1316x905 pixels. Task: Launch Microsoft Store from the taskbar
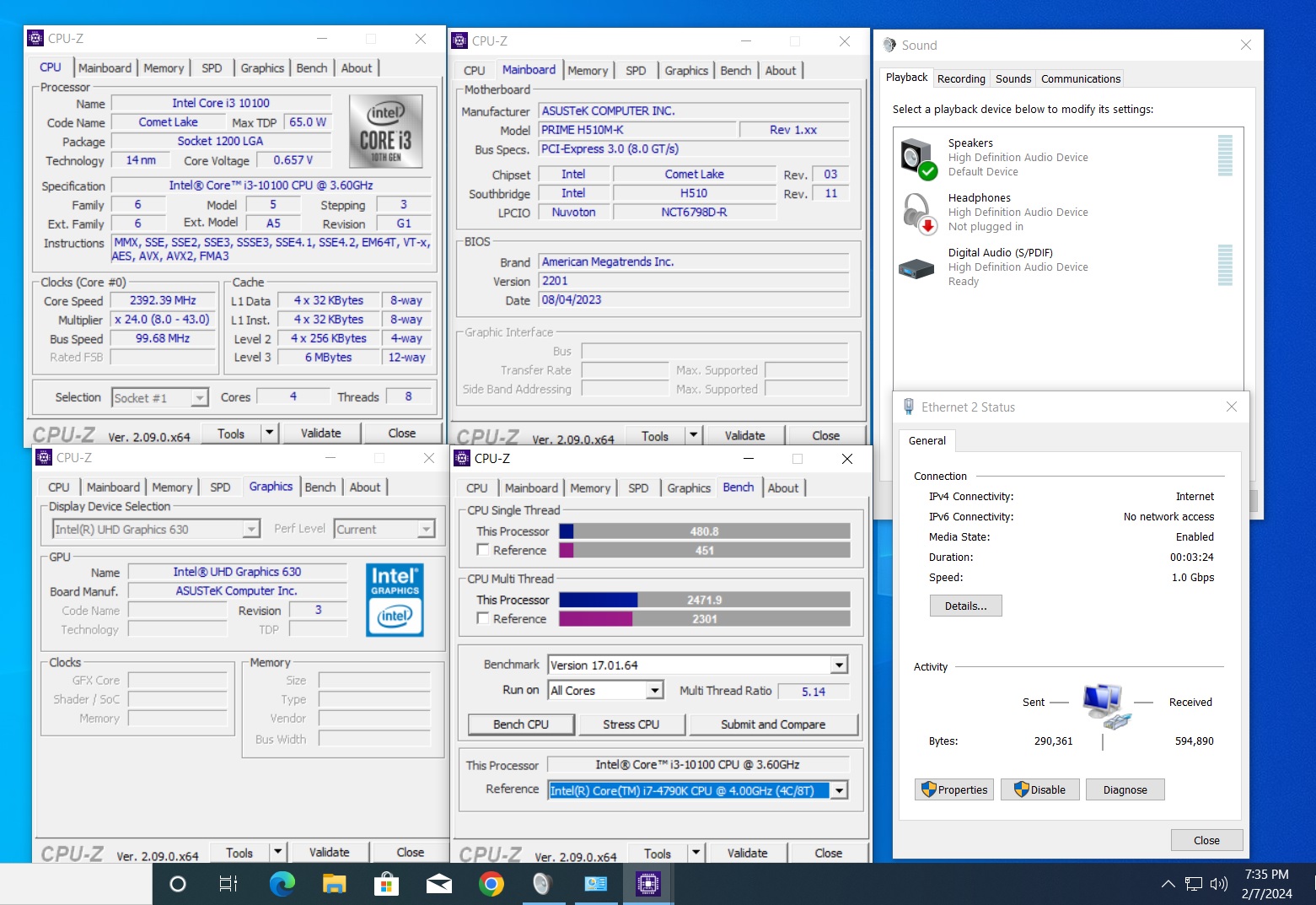tap(386, 884)
